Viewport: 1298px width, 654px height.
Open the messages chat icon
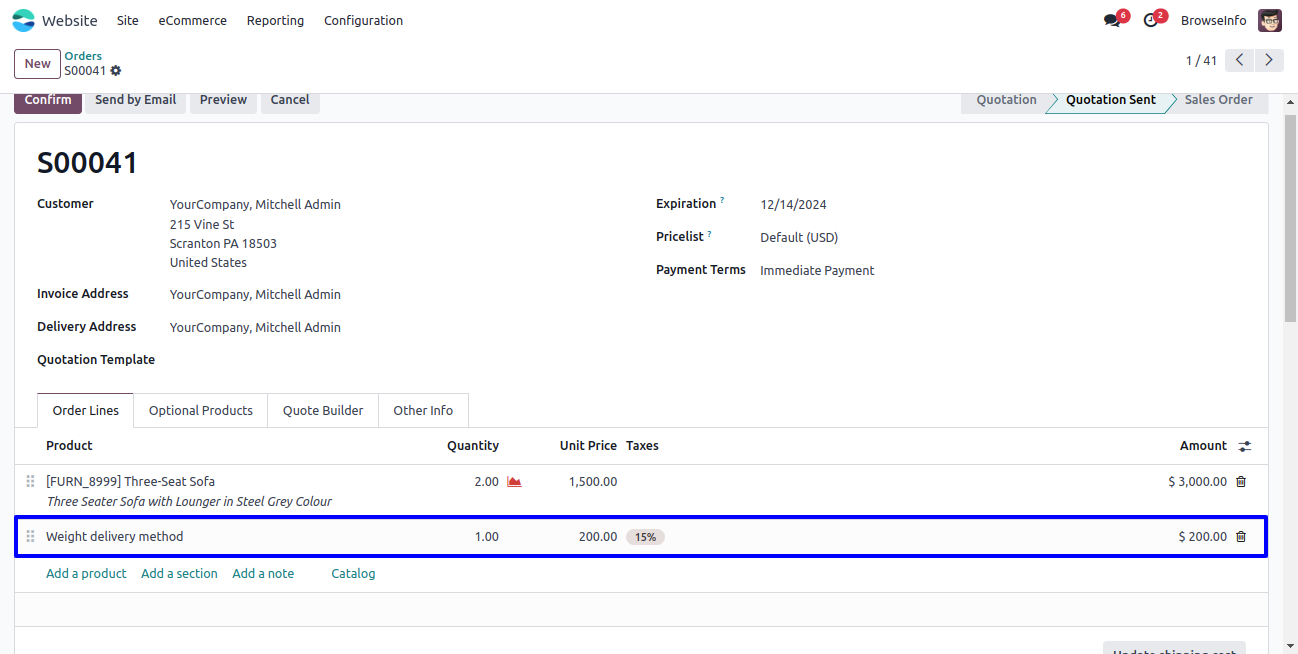click(x=1112, y=21)
